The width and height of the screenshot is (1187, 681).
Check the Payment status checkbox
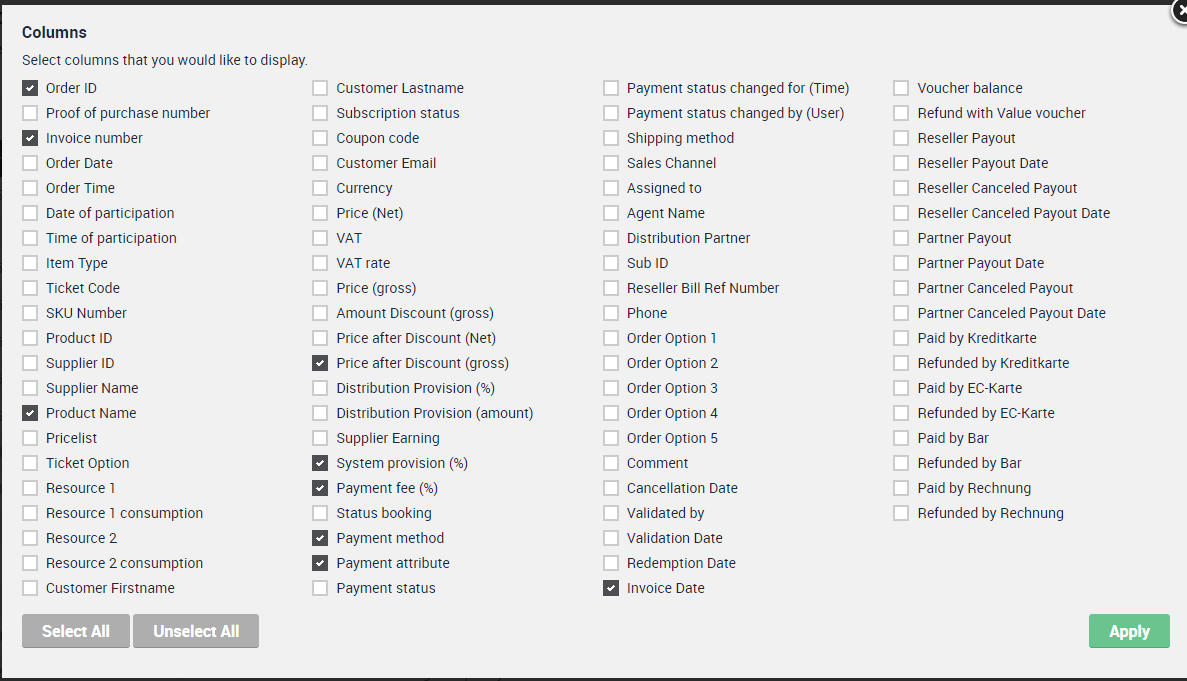point(320,587)
